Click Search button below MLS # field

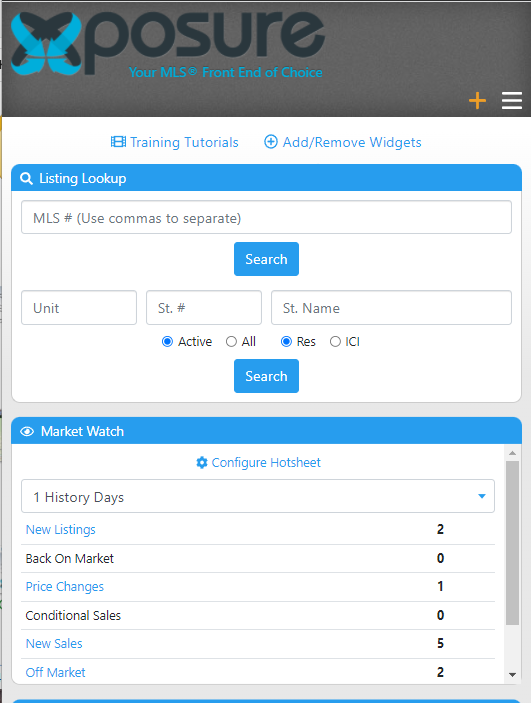click(x=266, y=259)
